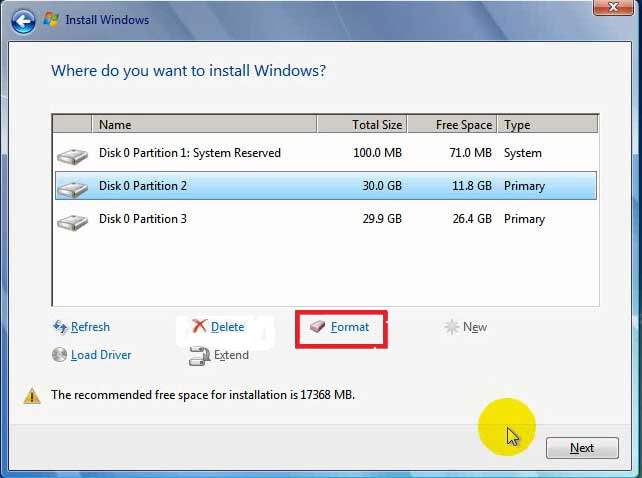Sort by the Name column header
The height and width of the screenshot is (478, 642).
[204, 125]
